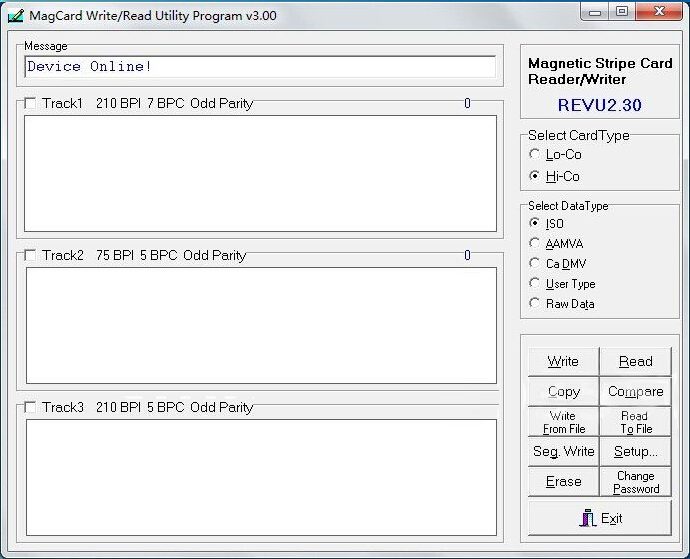Open the Setup... dialog
Viewport: 690px width, 559px height.
636,452
